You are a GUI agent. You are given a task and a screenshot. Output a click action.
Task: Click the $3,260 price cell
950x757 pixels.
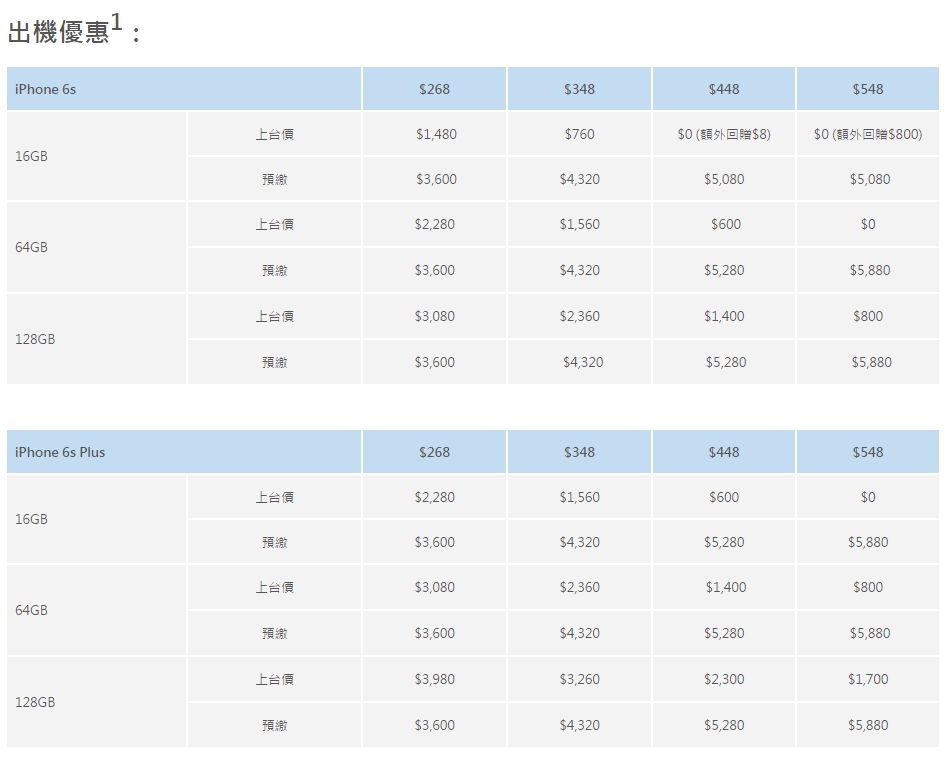(x=579, y=679)
